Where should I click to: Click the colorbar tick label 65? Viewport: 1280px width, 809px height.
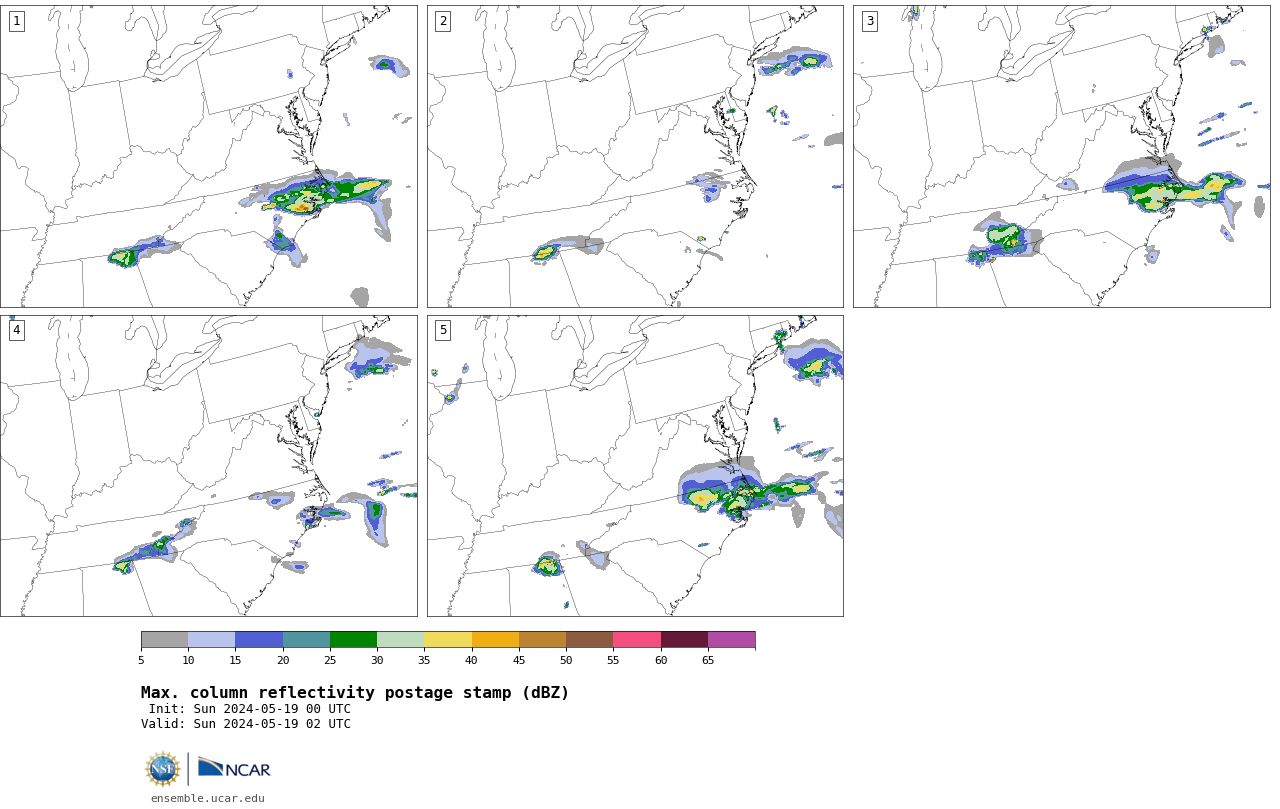[x=708, y=660]
